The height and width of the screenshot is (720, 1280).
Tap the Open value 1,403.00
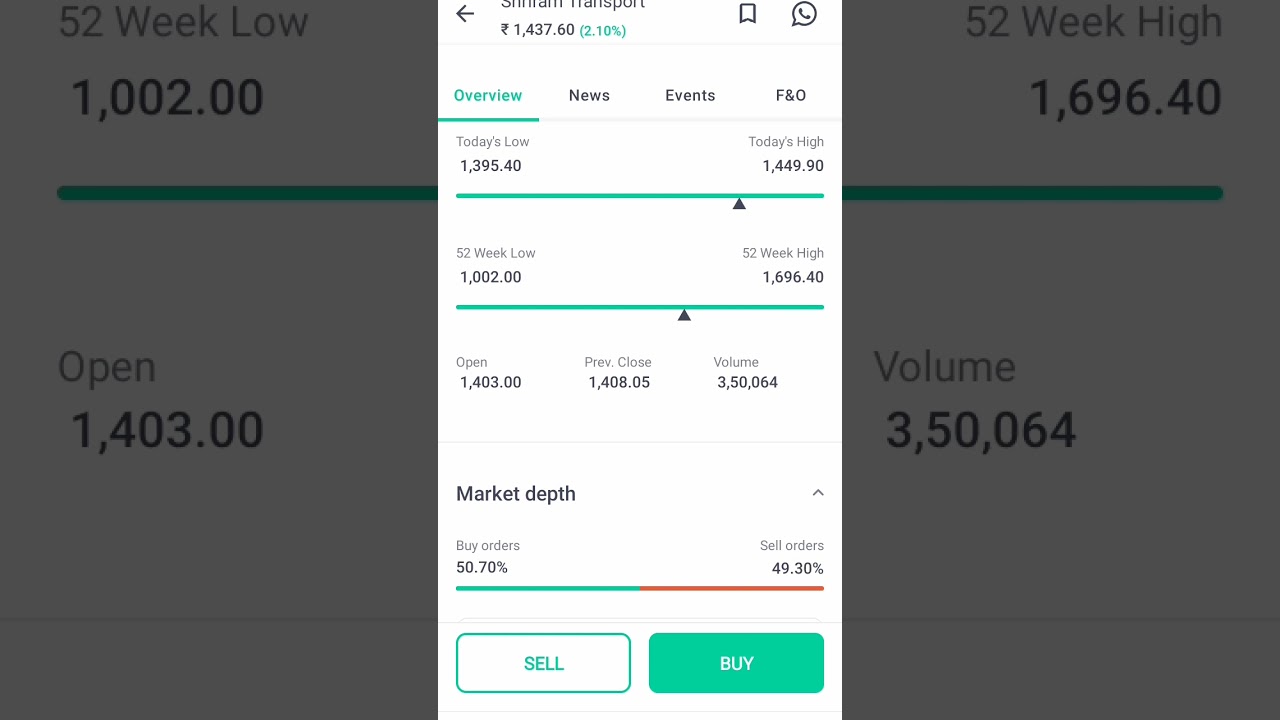pyautogui.click(x=490, y=382)
